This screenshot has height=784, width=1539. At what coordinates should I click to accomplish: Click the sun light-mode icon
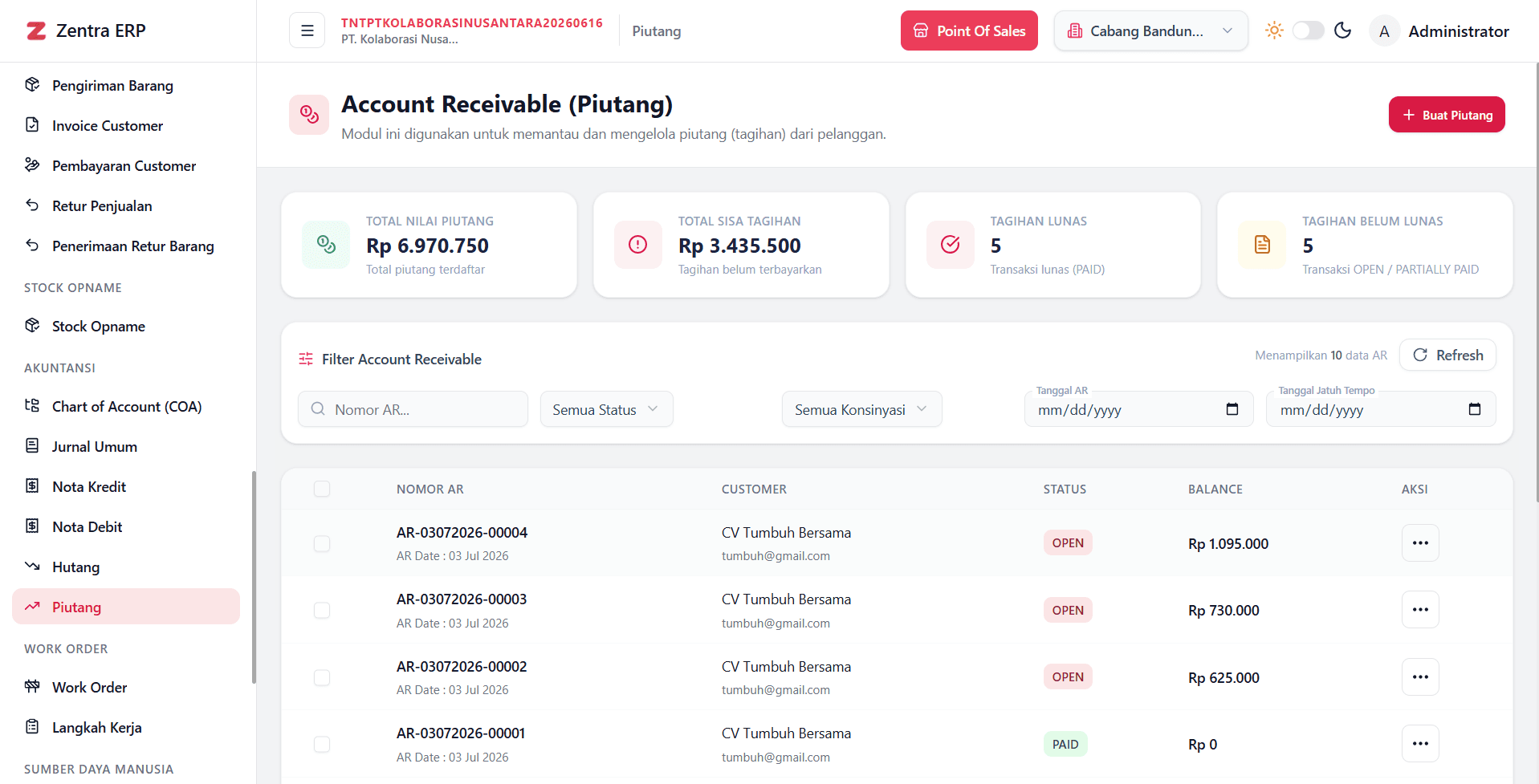pos(1274,30)
